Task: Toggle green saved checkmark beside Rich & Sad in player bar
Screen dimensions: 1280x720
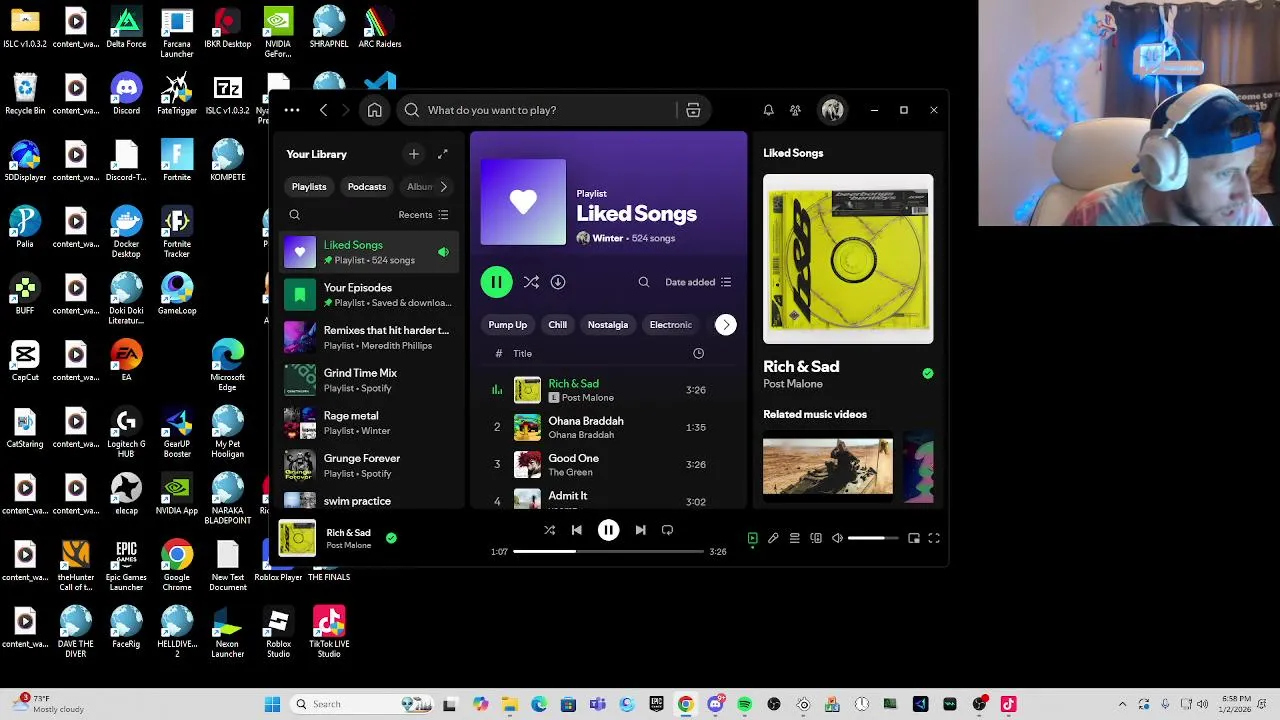Action: [391, 538]
